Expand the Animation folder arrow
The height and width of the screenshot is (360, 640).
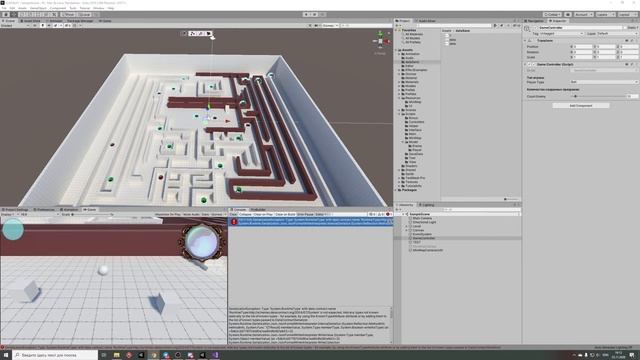tap(400, 54)
